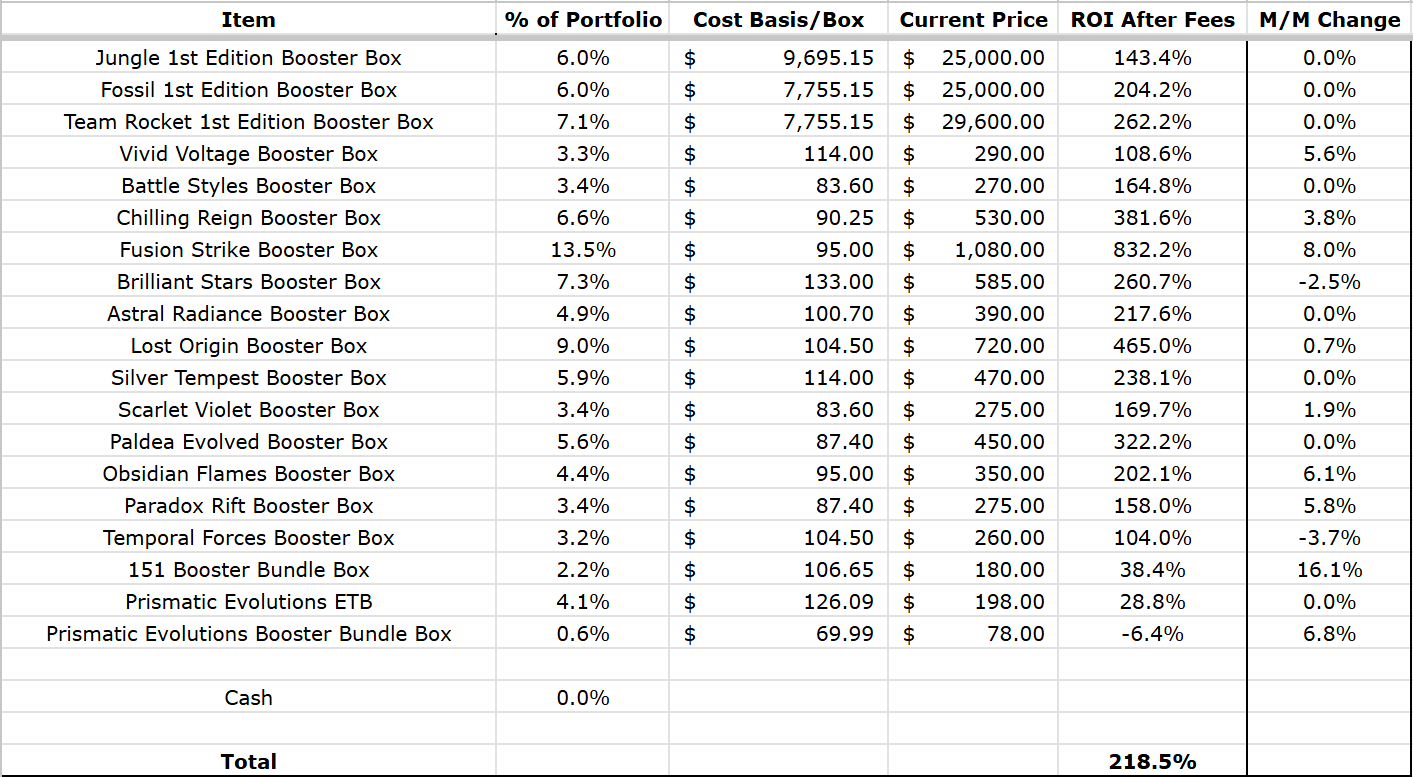Click "Astral Radiance Booster Box" item name
Screen dimensions: 1413x777
click(x=248, y=314)
